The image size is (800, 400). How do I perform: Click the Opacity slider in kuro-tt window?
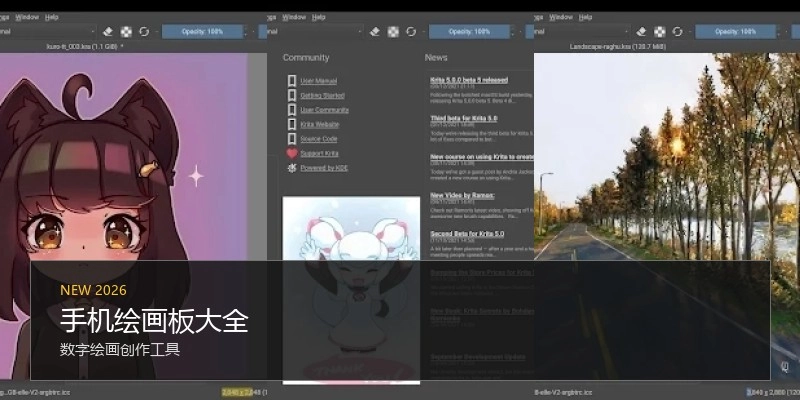click(x=202, y=32)
